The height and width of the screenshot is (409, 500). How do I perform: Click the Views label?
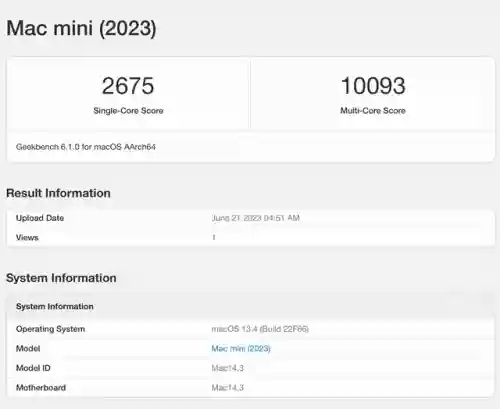(x=27, y=238)
